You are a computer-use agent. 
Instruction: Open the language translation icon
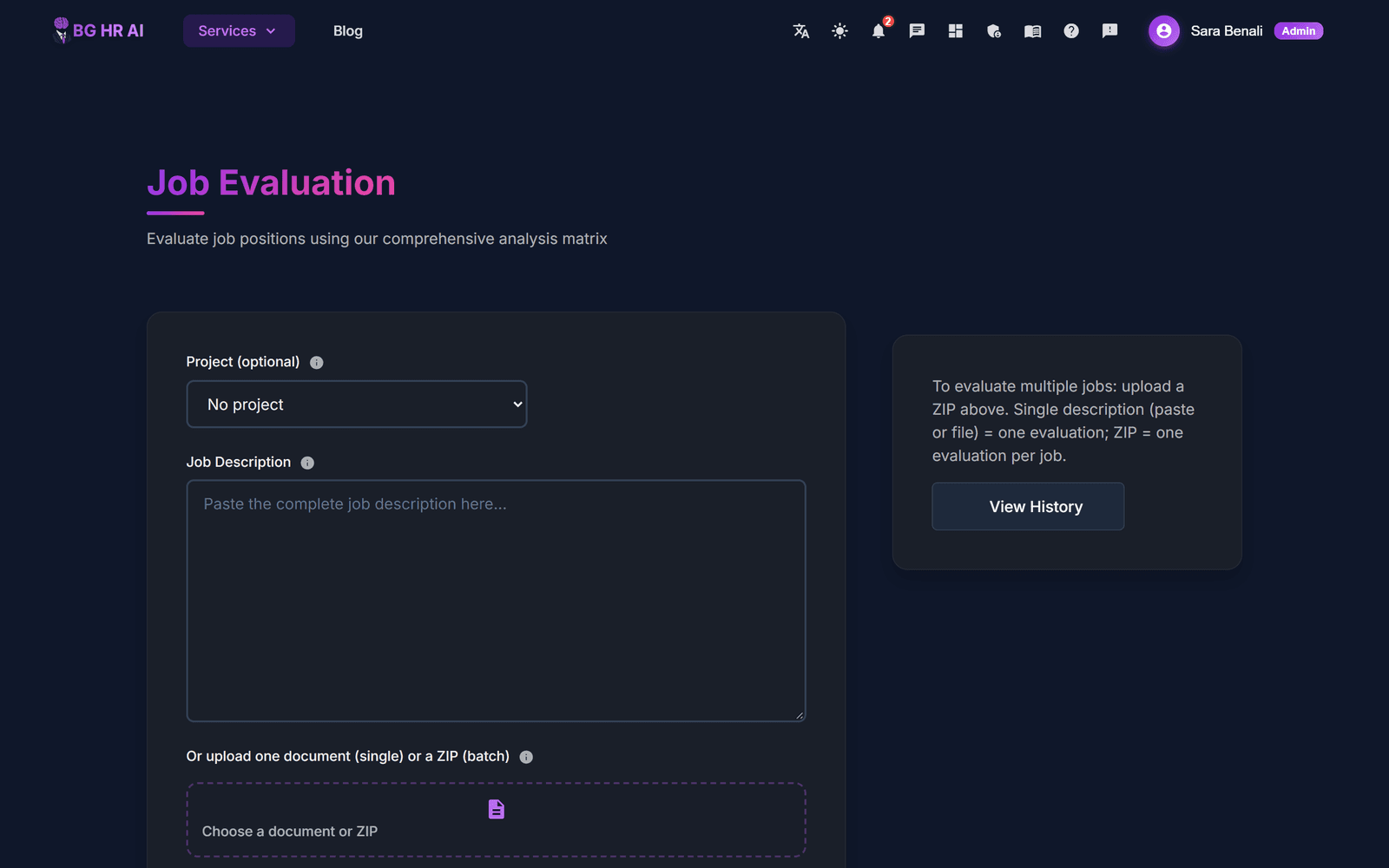[801, 31]
